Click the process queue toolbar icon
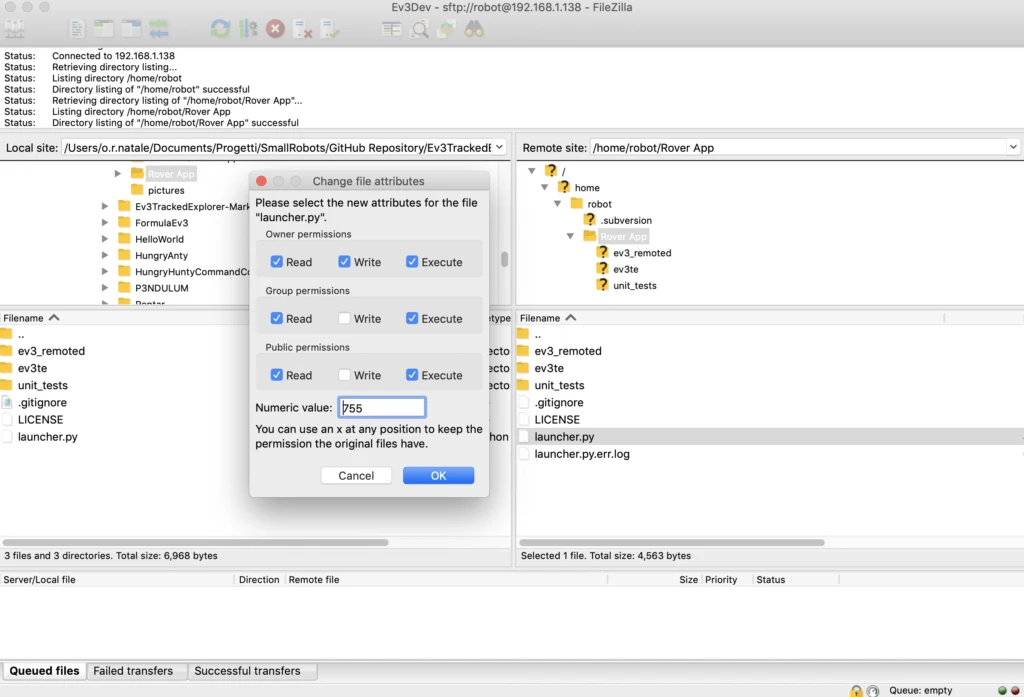1024x697 pixels. tap(248, 29)
